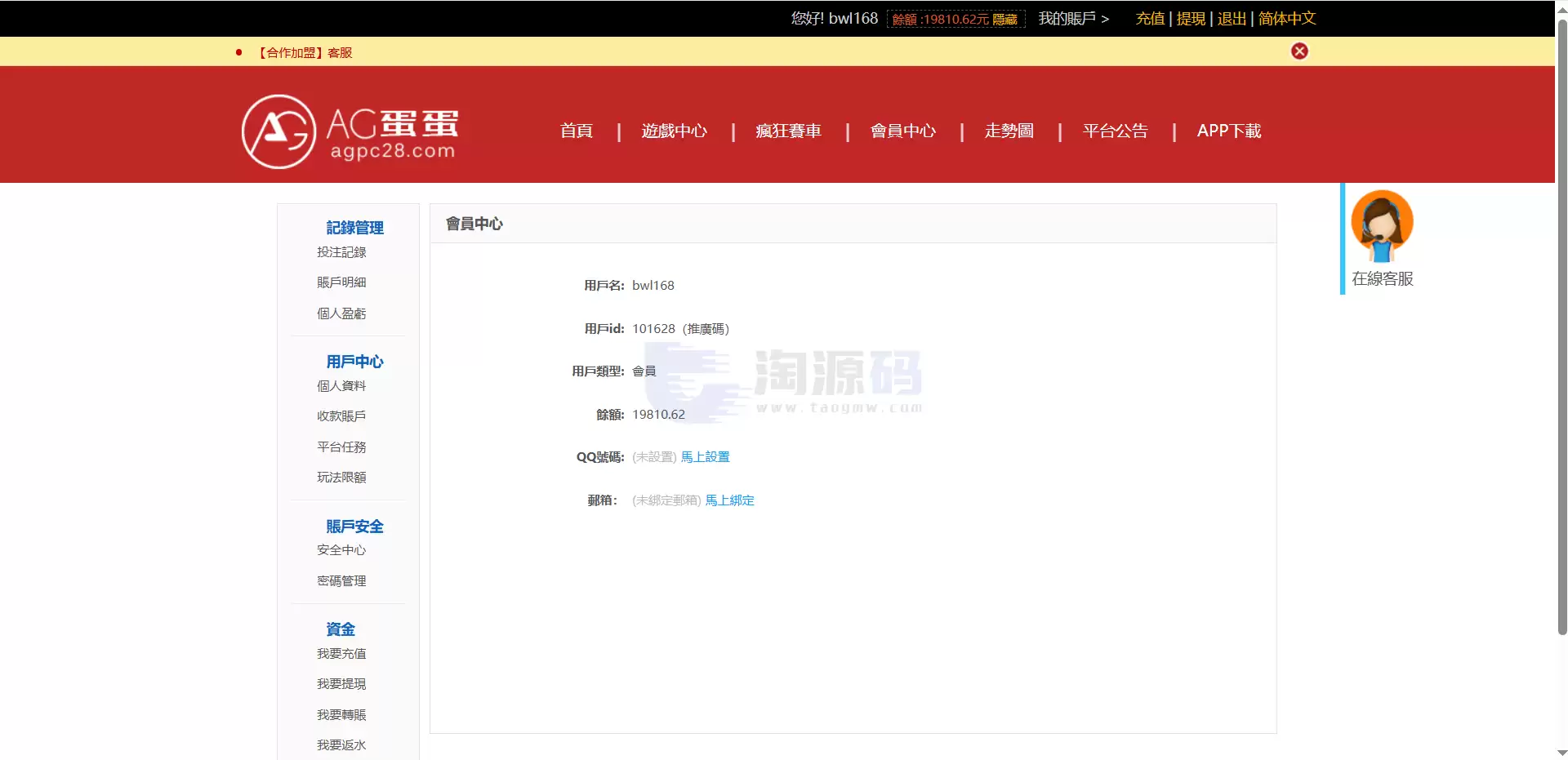Open 充值 in the top bar
The height and width of the screenshot is (760, 1568).
click(1150, 19)
